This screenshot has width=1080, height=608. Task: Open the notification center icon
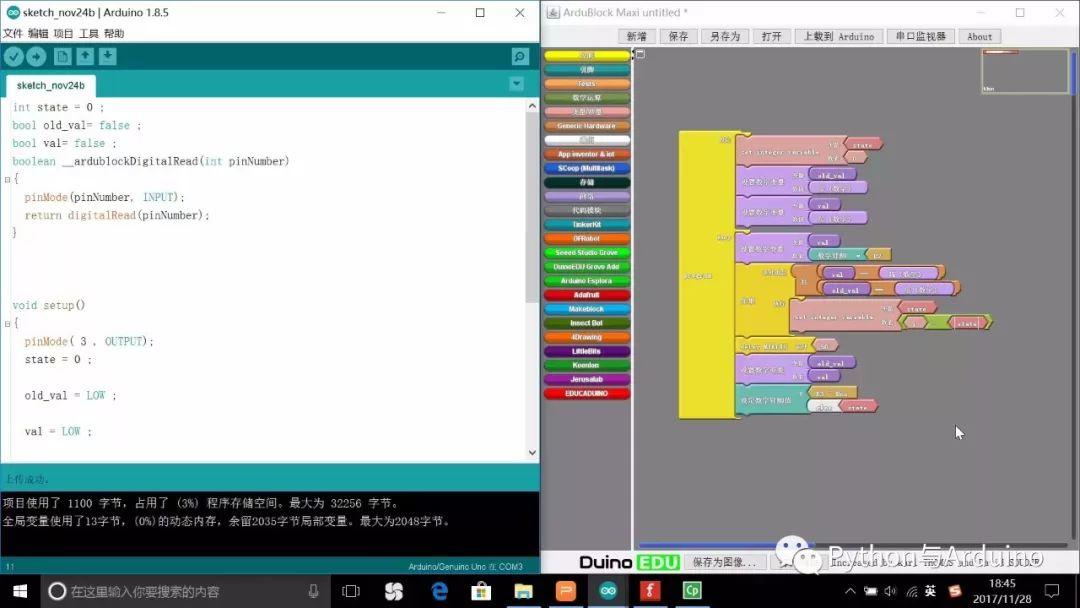point(1052,591)
